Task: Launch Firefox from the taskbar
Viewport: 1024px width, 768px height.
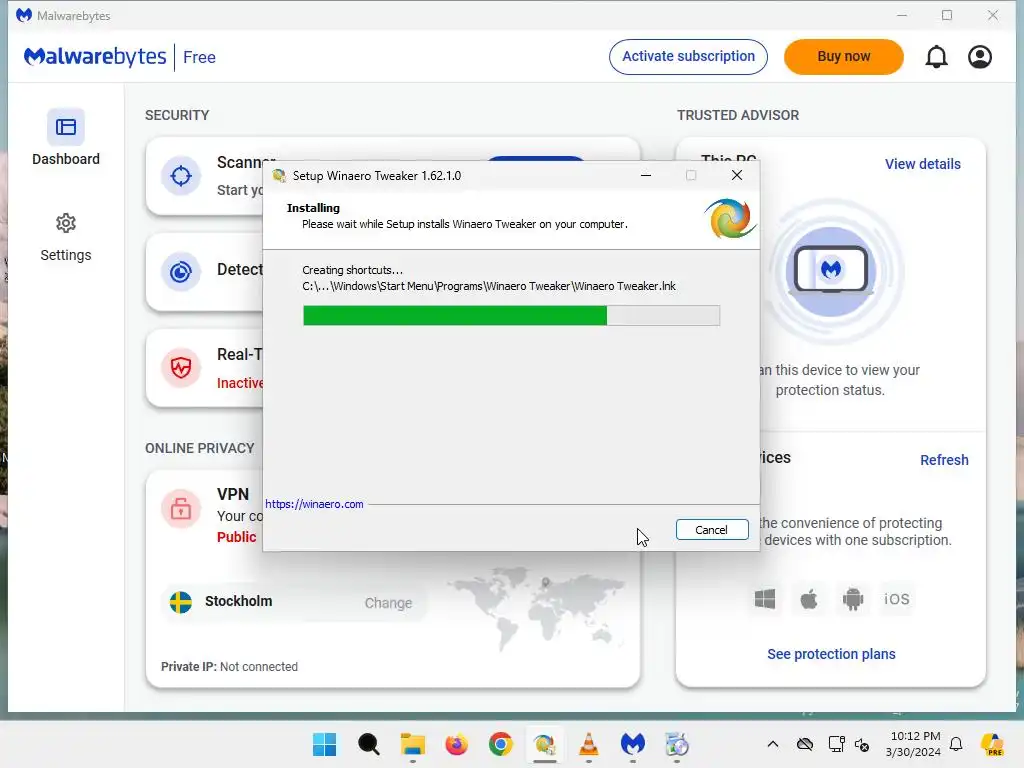Action: pyautogui.click(x=456, y=744)
